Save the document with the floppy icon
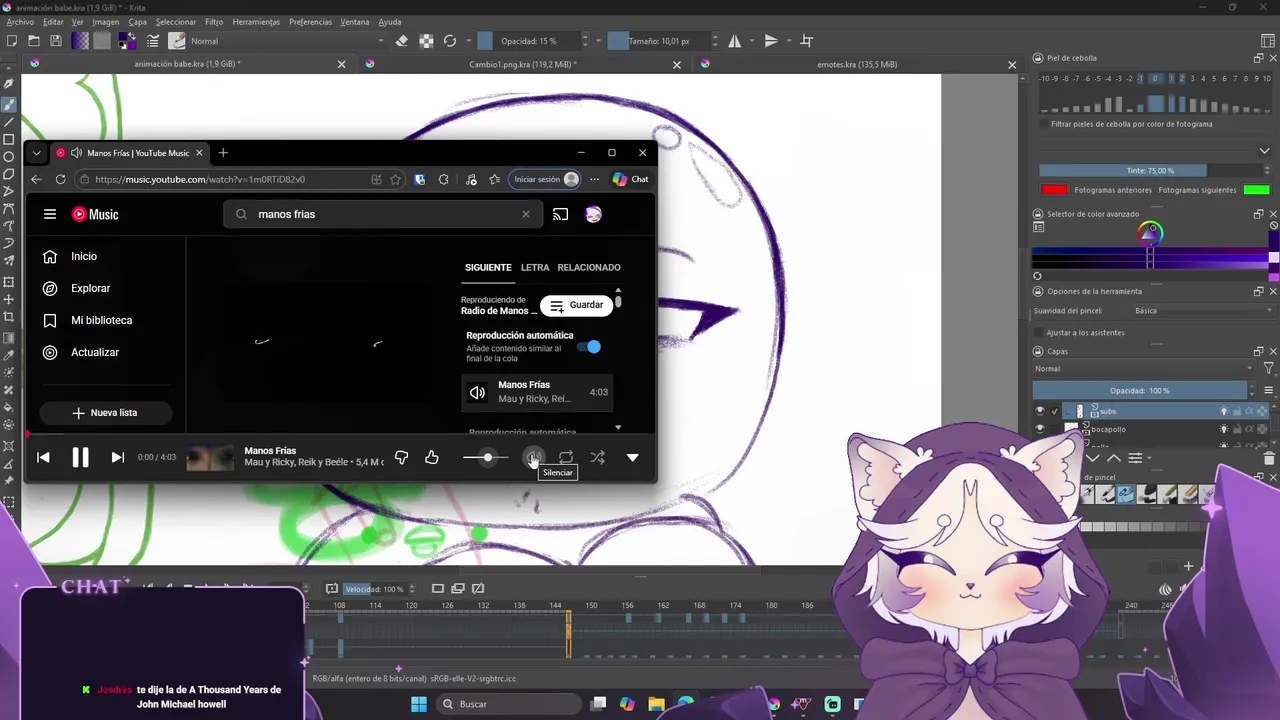 pyautogui.click(x=56, y=41)
